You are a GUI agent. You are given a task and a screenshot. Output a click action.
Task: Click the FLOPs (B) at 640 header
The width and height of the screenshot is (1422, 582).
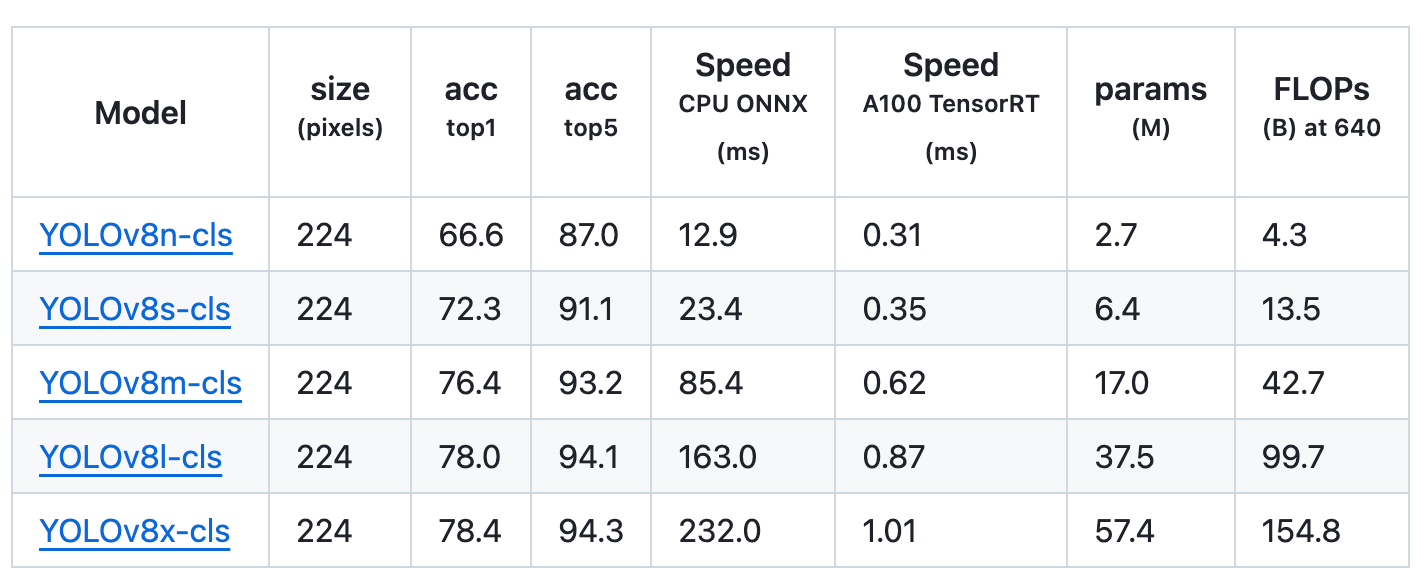point(1321,108)
